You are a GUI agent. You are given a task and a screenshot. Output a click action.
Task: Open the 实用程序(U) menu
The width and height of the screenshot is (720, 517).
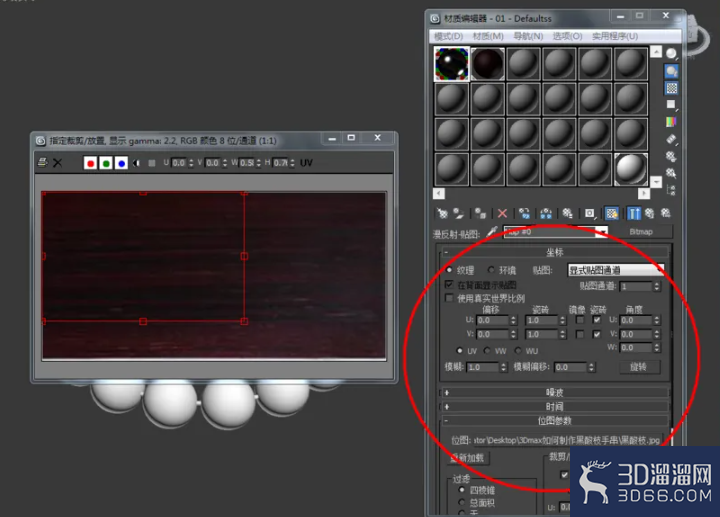(x=615, y=36)
